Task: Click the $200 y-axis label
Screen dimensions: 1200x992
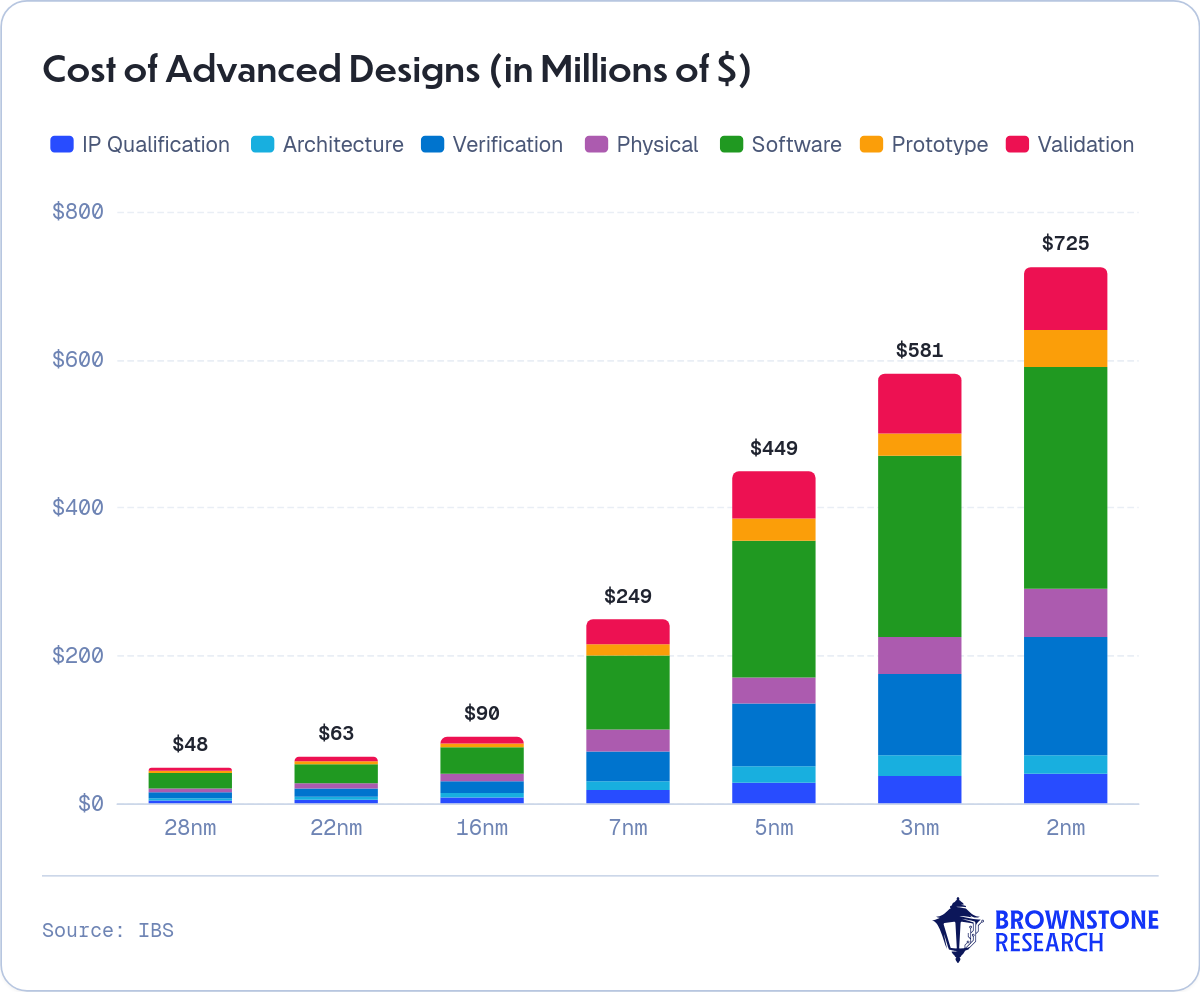Action: click(77, 656)
